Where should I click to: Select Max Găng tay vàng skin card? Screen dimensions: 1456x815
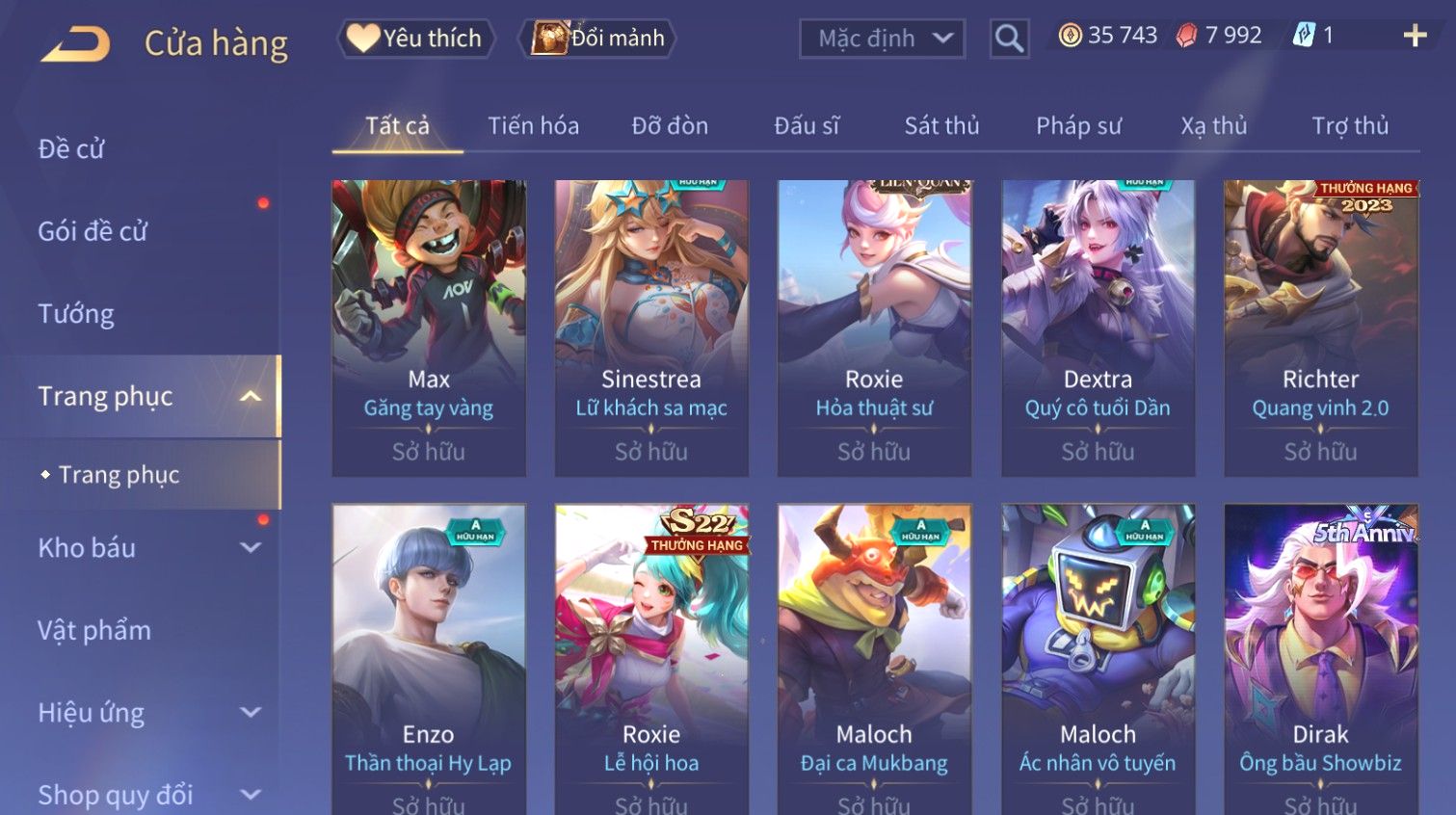coord(429,328)
